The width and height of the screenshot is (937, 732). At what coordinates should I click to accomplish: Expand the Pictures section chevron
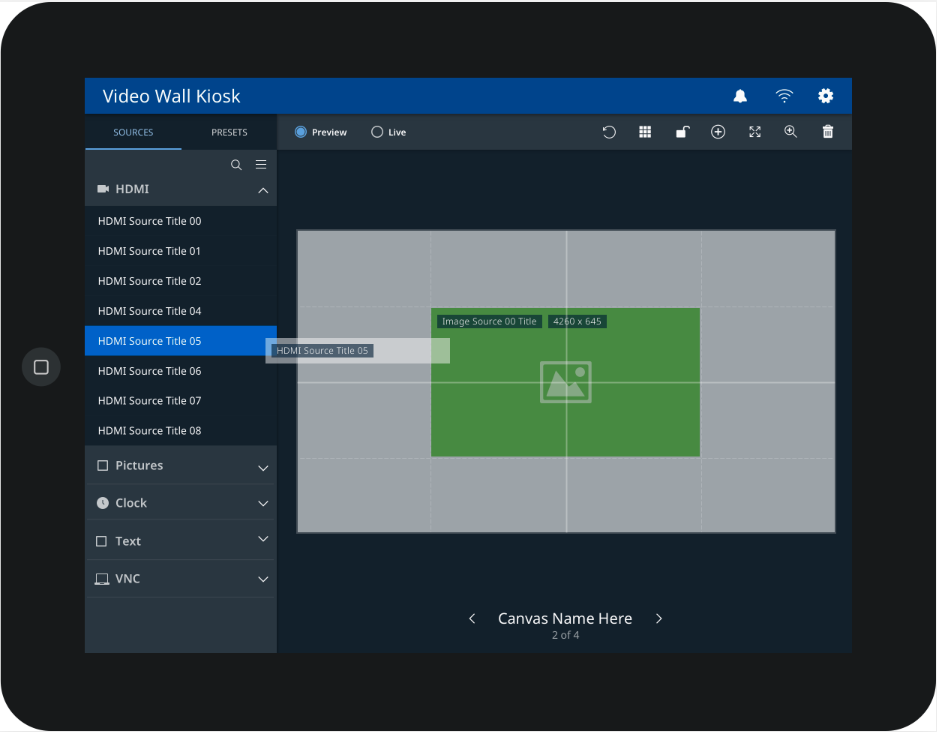click(x=263, y=467)
